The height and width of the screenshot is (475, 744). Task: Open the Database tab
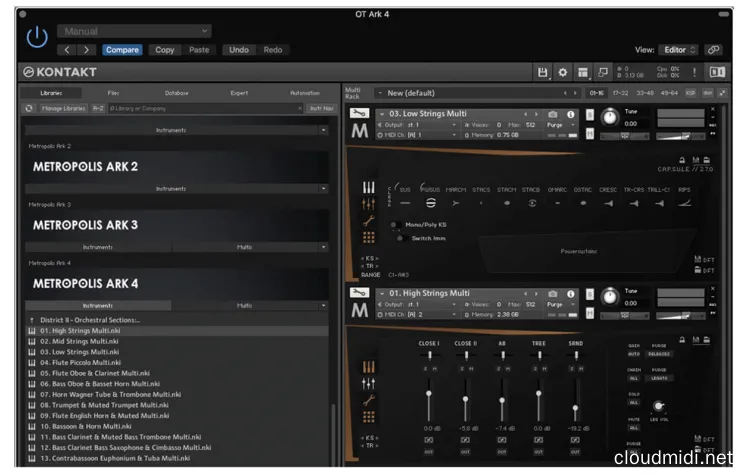(176, 92)
